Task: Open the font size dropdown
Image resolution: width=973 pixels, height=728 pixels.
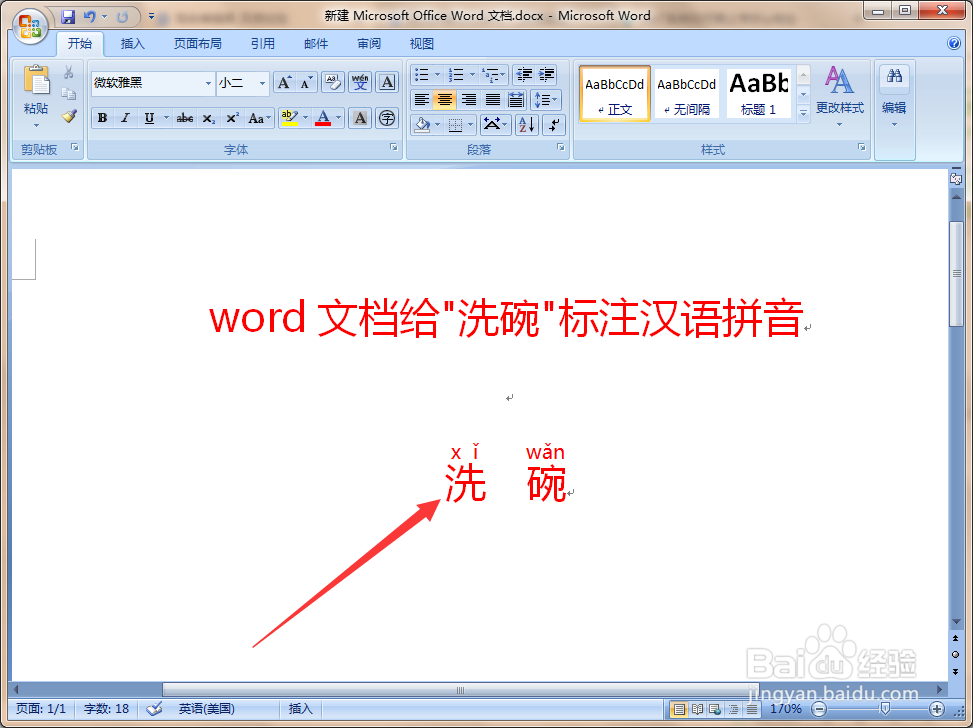Action: click(x=262, y=82)
